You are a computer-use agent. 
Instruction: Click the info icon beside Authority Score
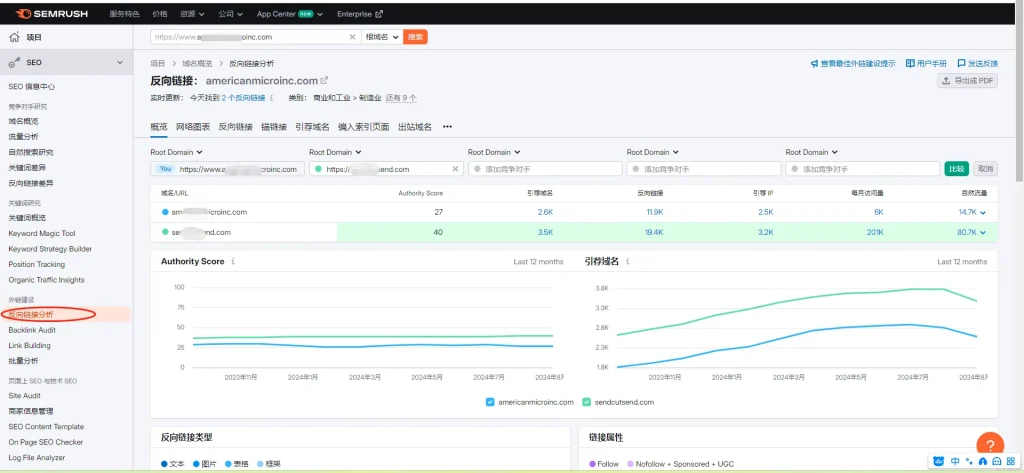pos(233,261)
